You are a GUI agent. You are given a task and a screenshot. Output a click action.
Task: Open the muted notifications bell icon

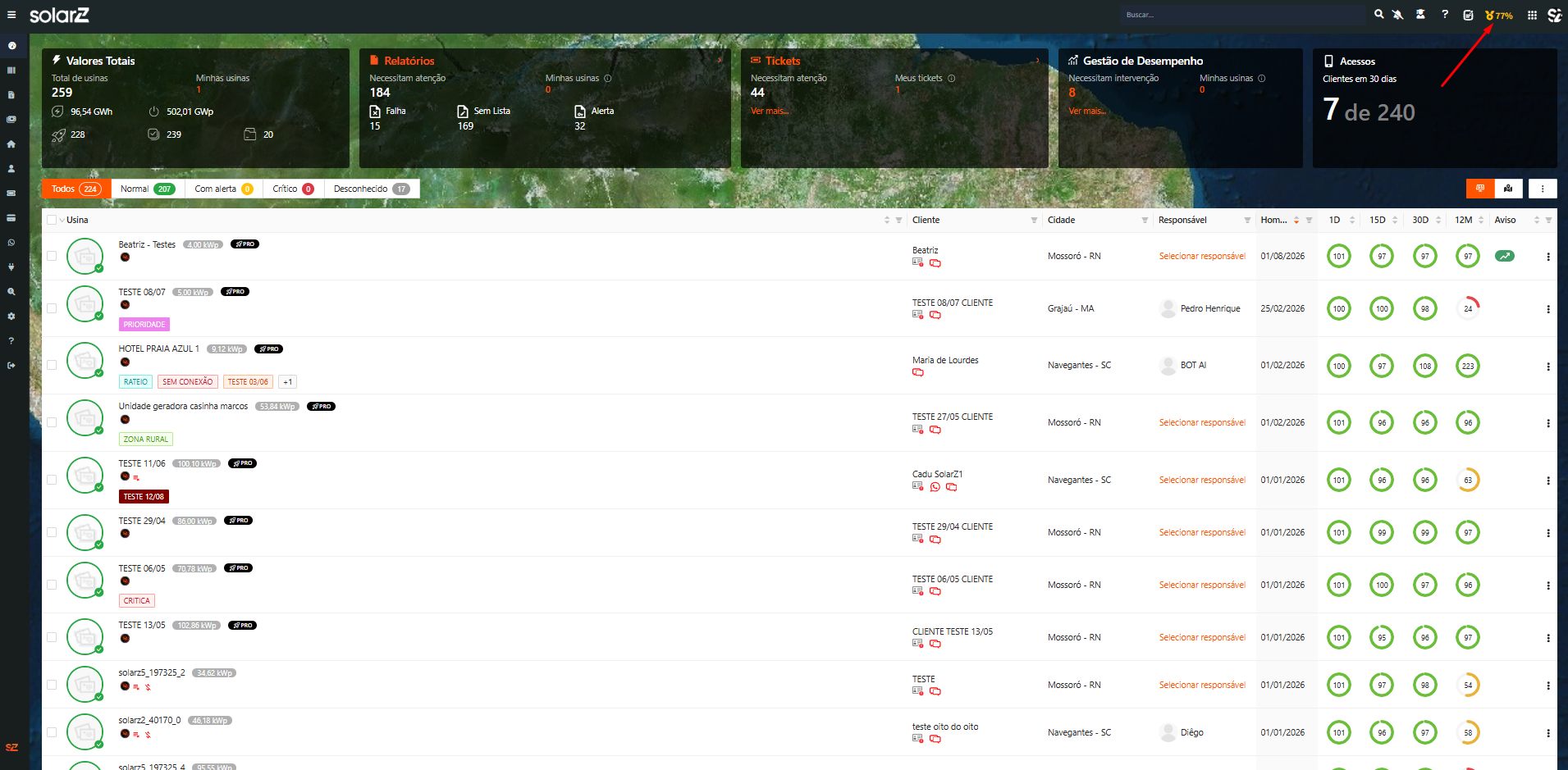click(1398, 15)
